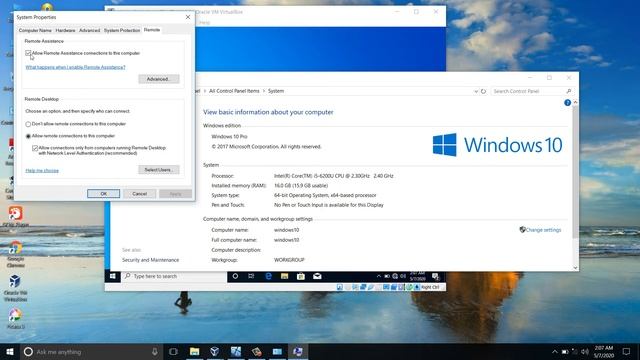This screenshot has height=360, width=640.
Task: Open Google Chrome desktop shortcut
Action: (x=16, y=254)
